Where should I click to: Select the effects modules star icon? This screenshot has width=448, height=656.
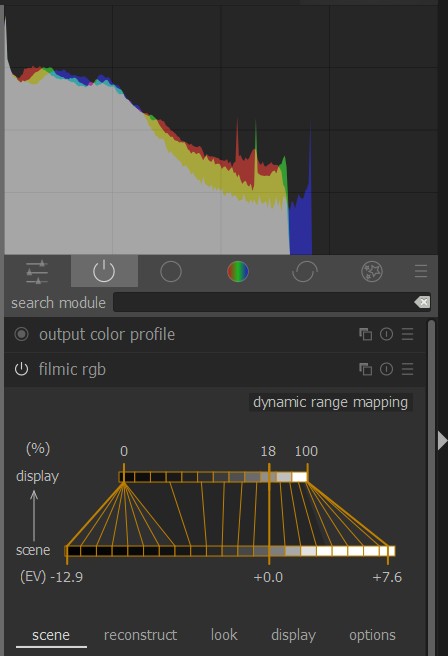pyautogui.click(x=372, y=272)
